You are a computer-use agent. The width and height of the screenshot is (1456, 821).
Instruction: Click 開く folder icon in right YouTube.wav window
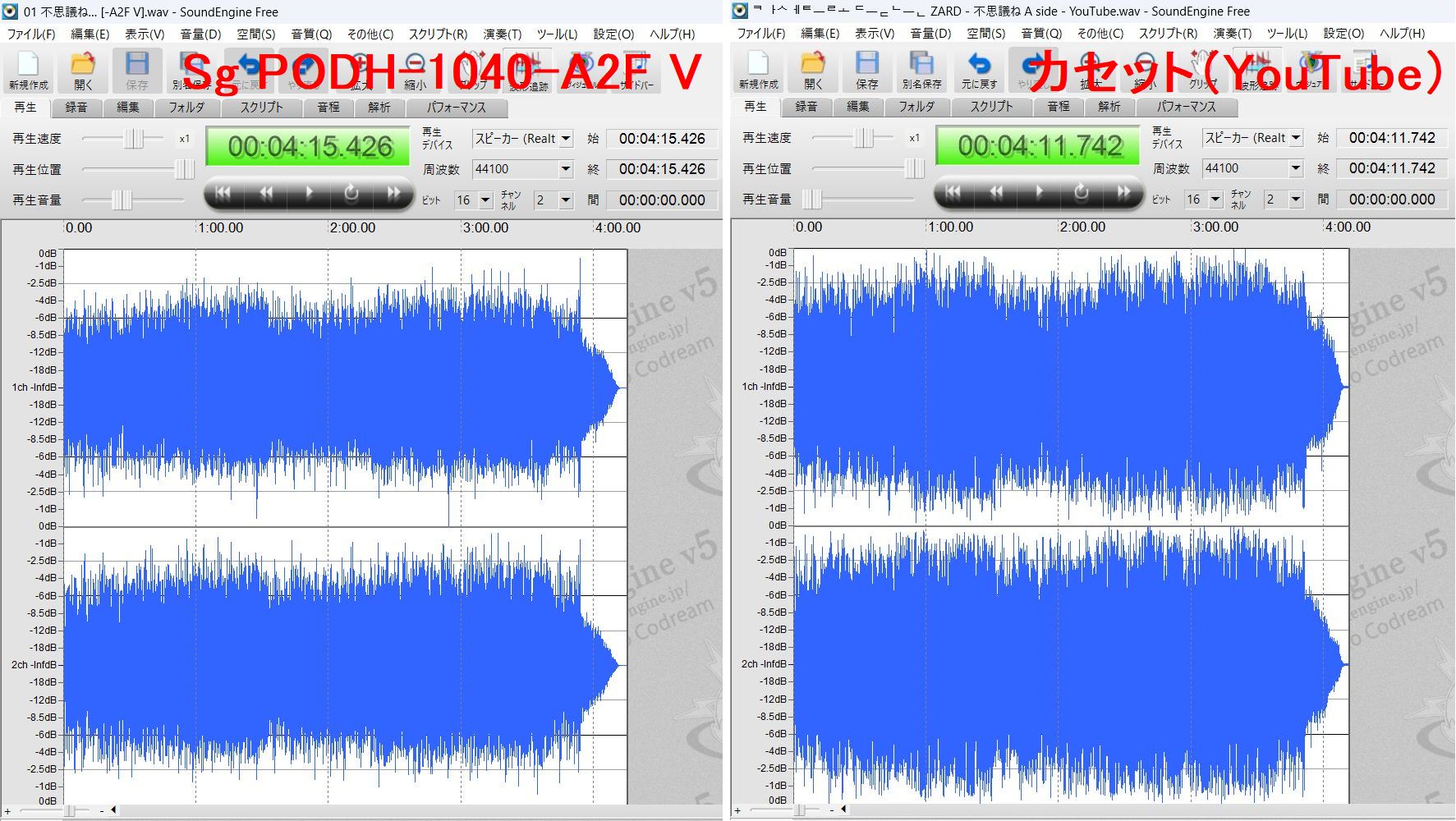[x=813, y=70]
